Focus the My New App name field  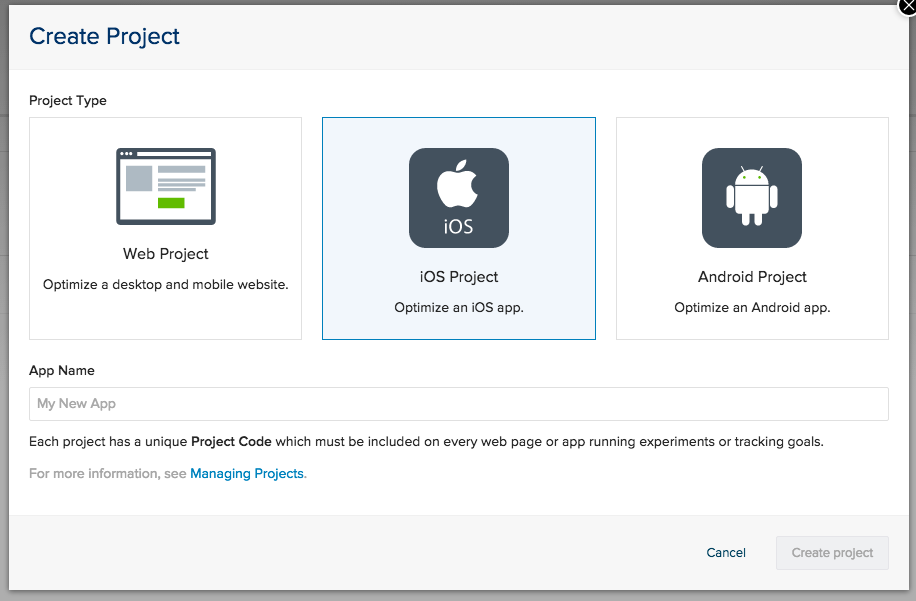tap(458, 404)
